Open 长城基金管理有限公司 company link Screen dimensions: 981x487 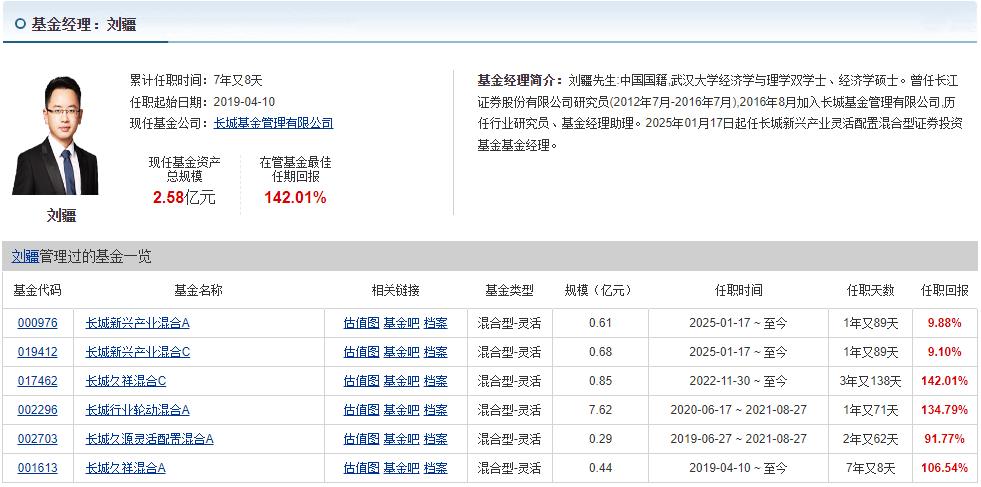[x=273, y=123]
